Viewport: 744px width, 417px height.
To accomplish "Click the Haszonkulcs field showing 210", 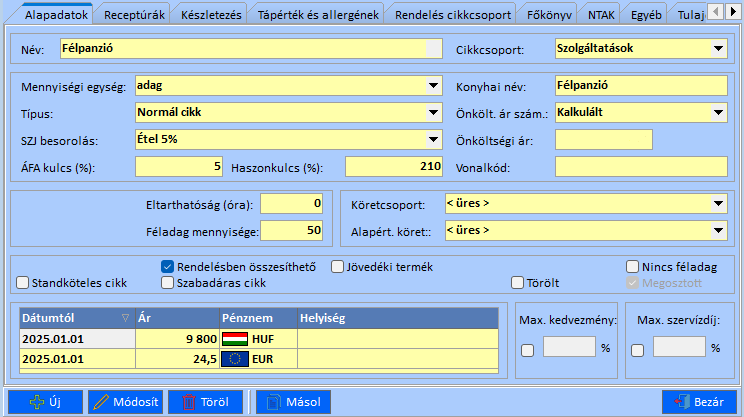I will (x=394, y=167).
